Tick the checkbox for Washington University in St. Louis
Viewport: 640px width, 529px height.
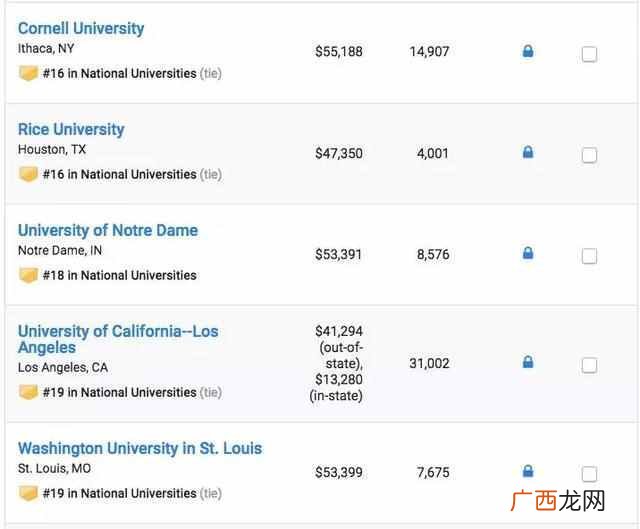point(589,474)
